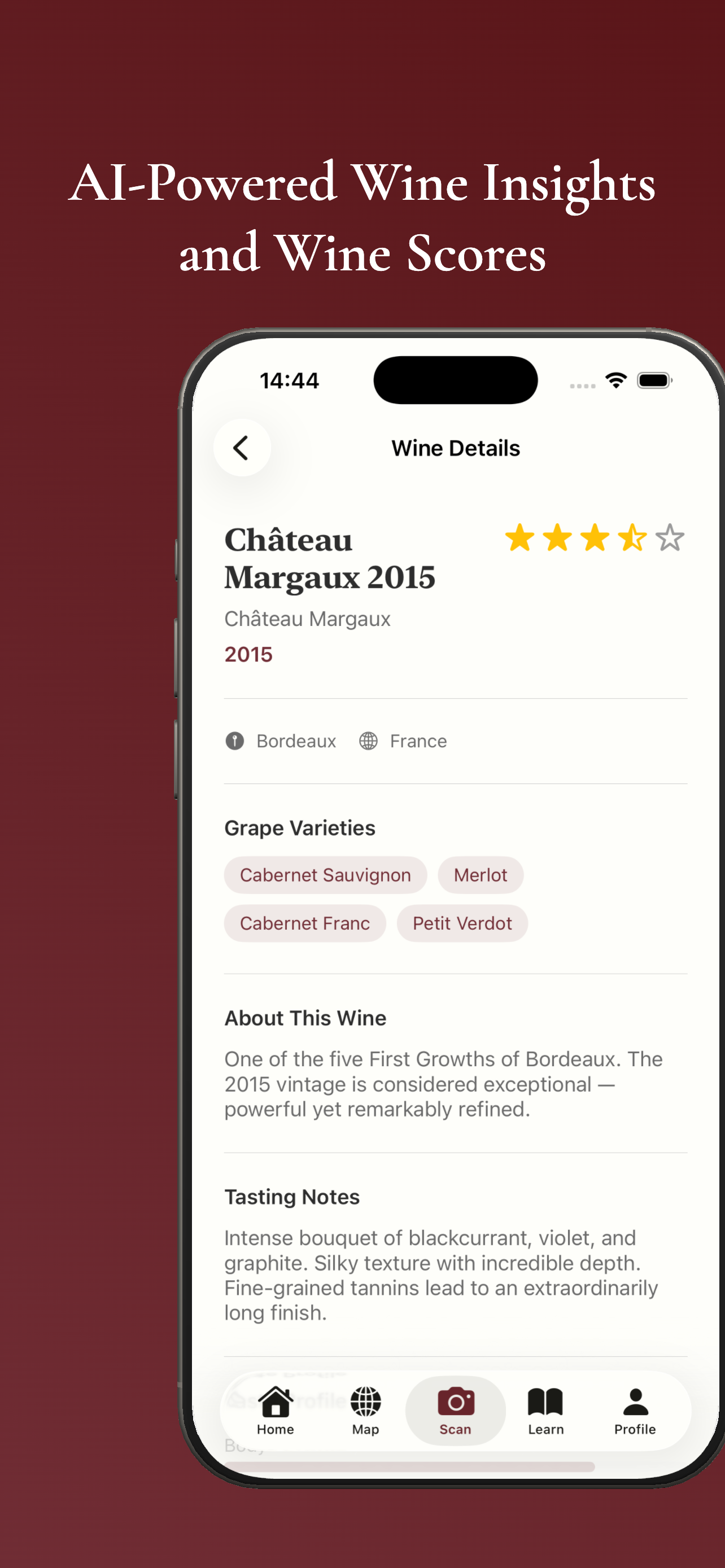Viewport: 725px width, 1568px height.
Task: Select the 2015 vintage link
Action: 248,654
